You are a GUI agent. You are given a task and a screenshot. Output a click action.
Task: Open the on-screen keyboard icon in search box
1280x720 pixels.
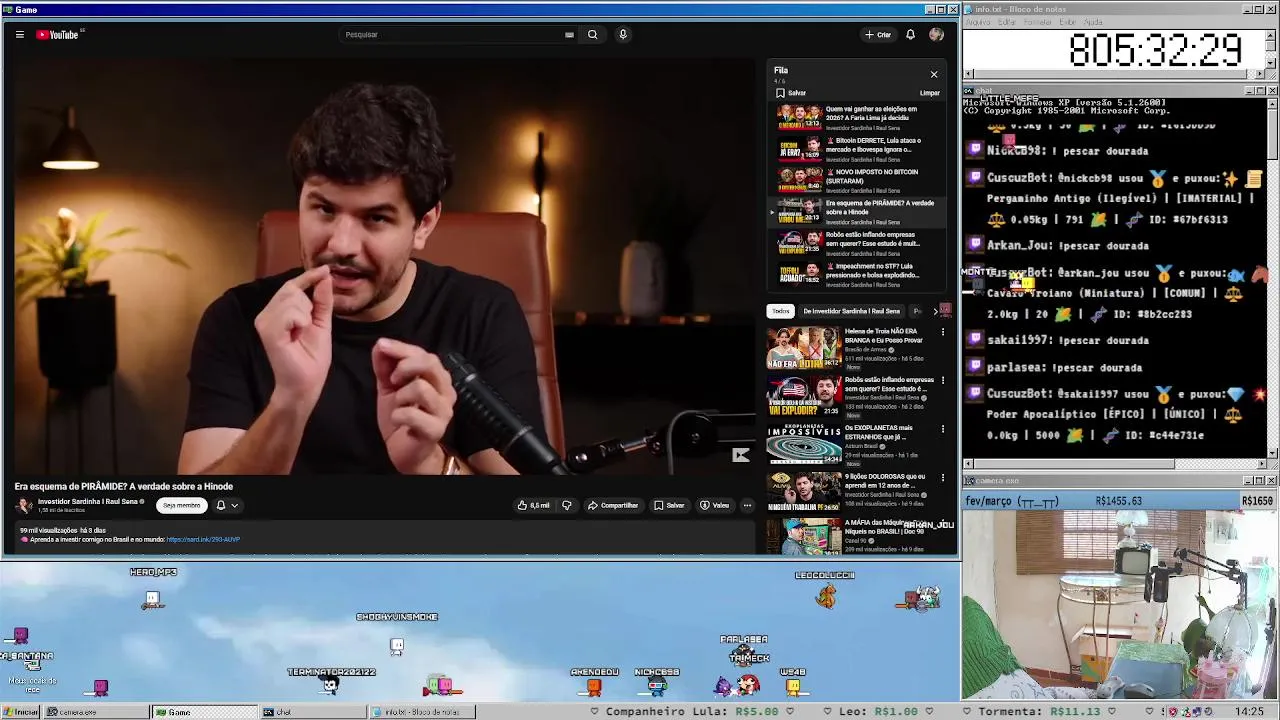pos(569,34)
